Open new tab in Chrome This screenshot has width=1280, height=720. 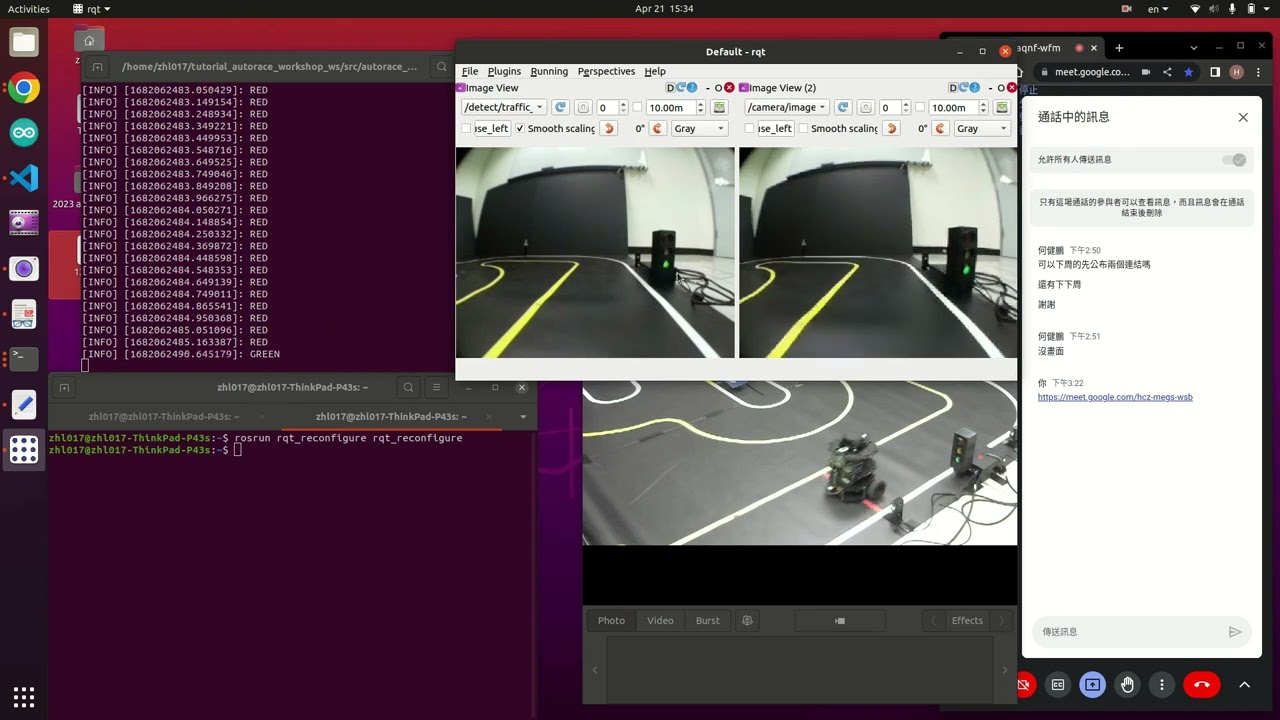[x=1119, y=47]
